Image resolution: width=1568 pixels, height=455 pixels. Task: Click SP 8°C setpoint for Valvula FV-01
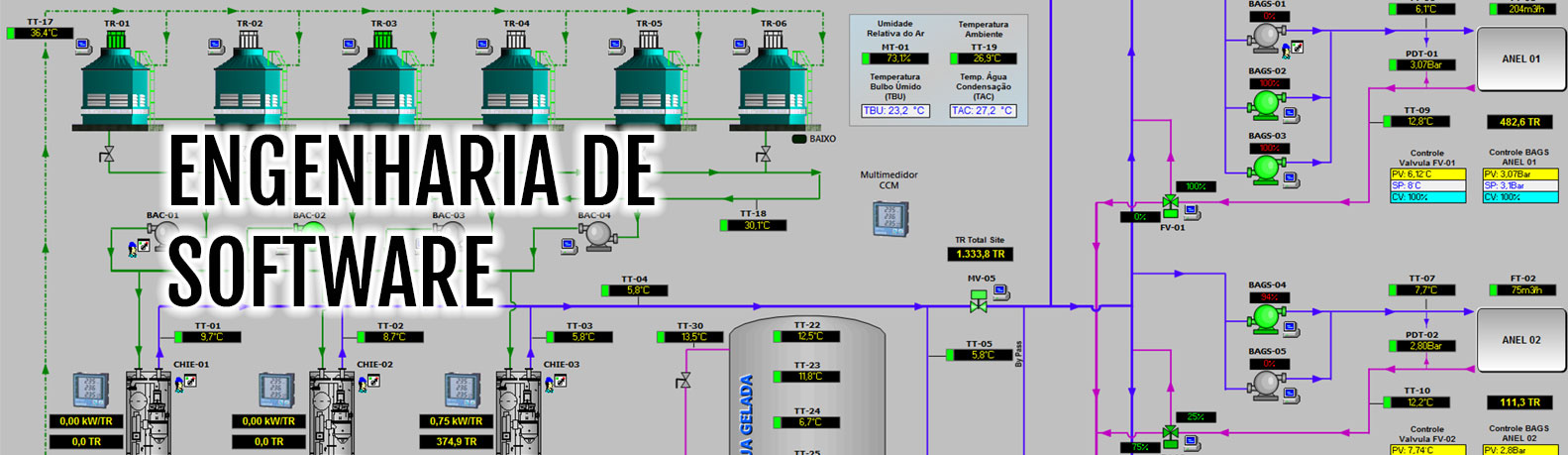point(1427,185)
